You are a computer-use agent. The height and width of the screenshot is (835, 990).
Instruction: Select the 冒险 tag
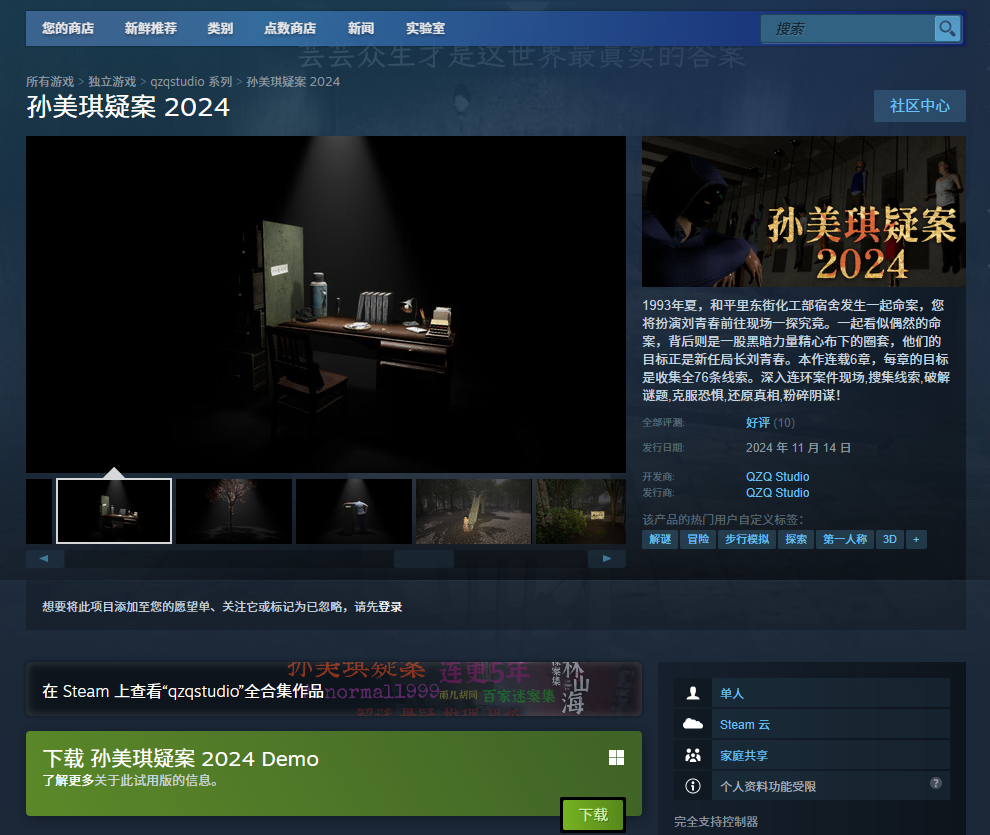click(698, 539)
